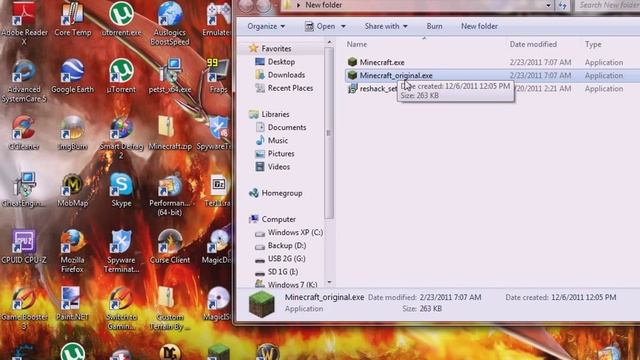The image size is (640, 360).
Task: Open the Smart Defrag 2 shortcut
Action: pos(121,138)
